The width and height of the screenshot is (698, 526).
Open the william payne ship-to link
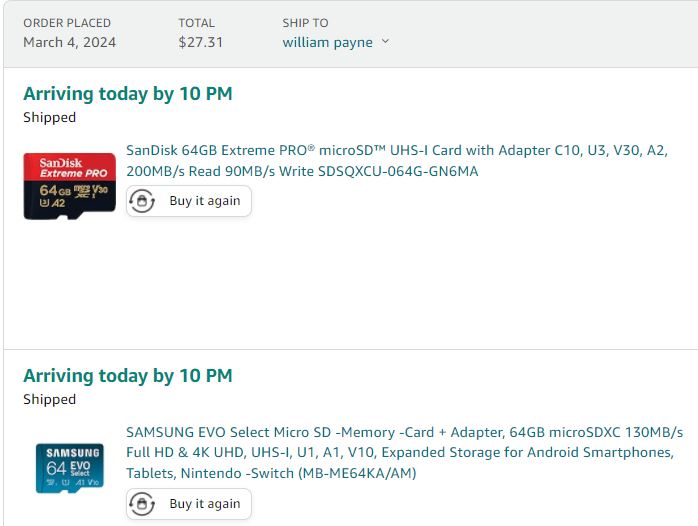328,42
